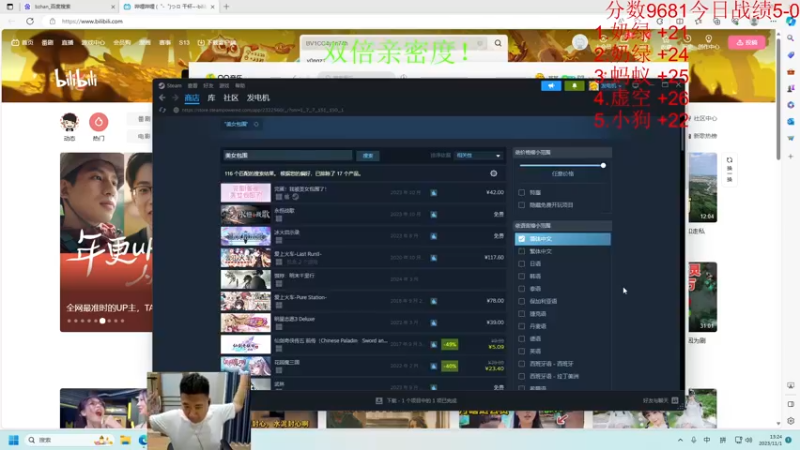Collapse the price range filter header
The width and height of the screenshot is (800, 450).
coord(562,152)
